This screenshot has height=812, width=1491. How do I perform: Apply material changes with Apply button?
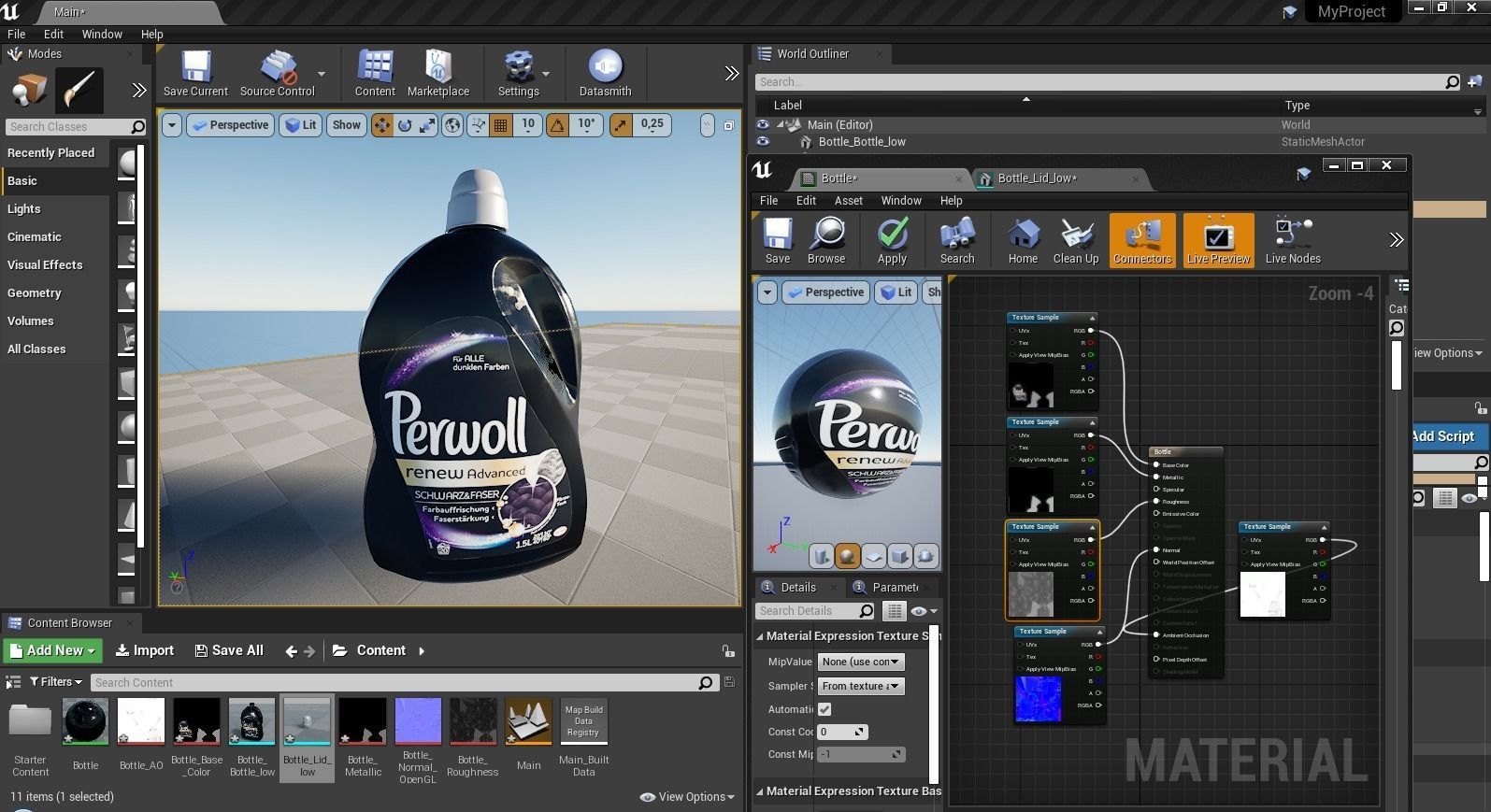tap(892, 241)
